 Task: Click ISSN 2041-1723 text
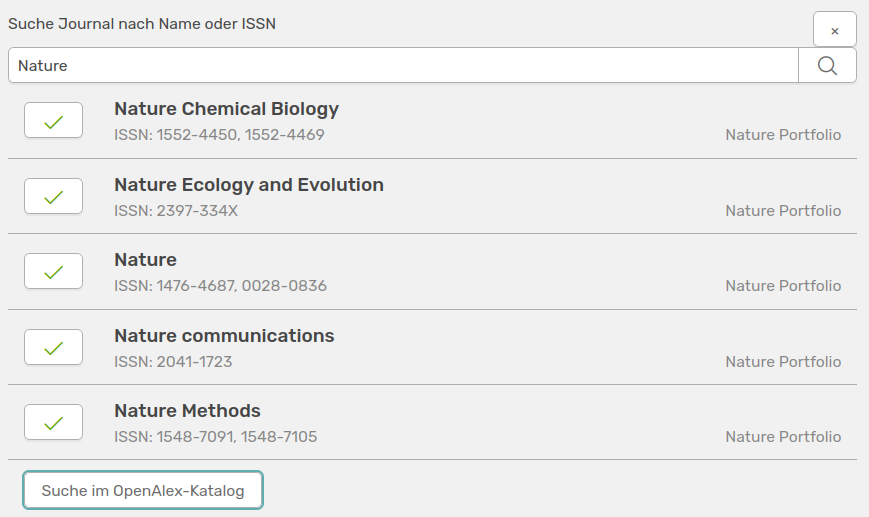coord(173,361)
